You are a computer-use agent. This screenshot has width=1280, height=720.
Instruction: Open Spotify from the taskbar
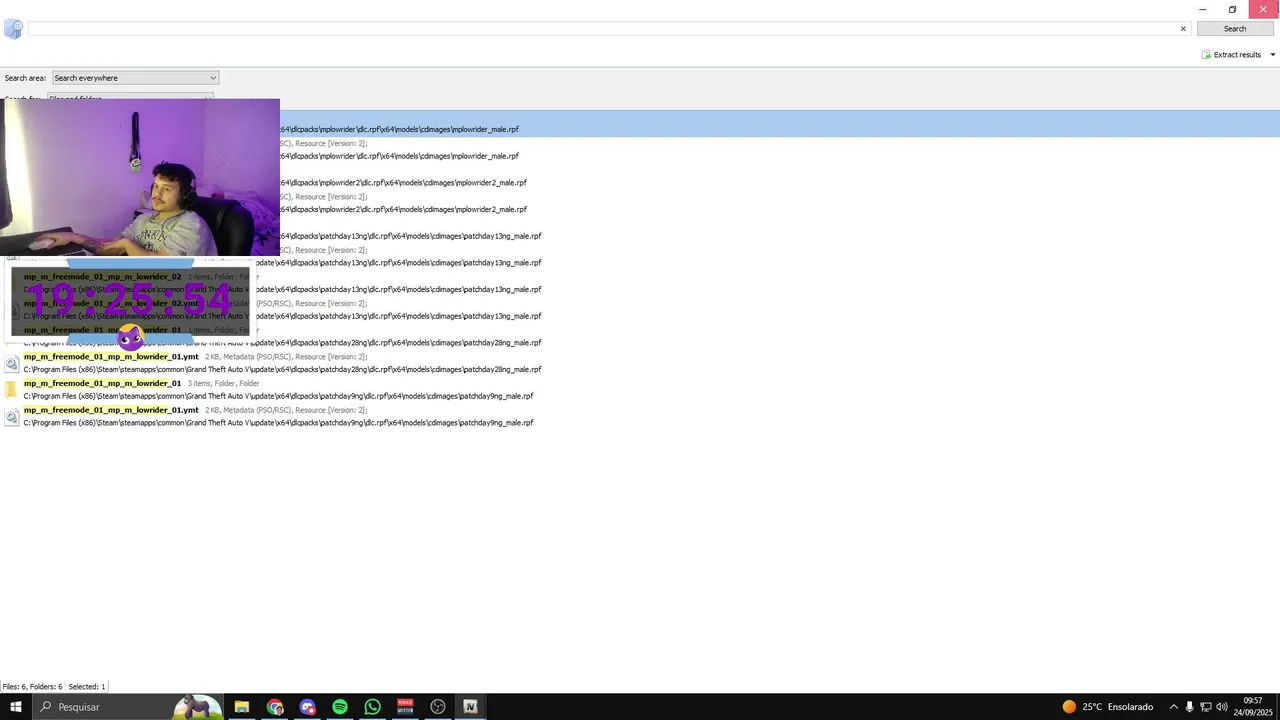pos(340,707)
